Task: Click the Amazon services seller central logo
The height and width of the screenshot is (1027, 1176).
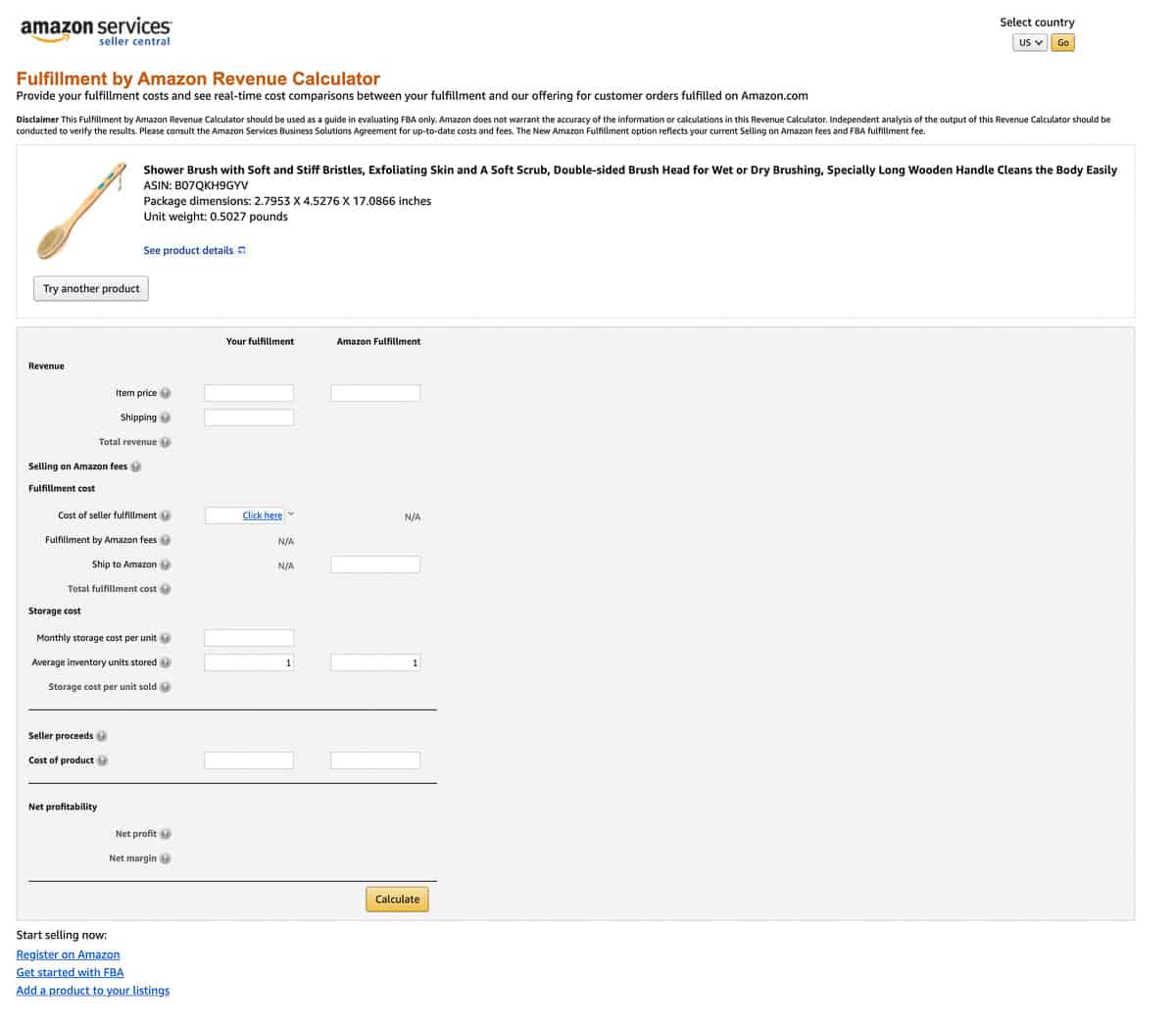Action: [94, 30]
